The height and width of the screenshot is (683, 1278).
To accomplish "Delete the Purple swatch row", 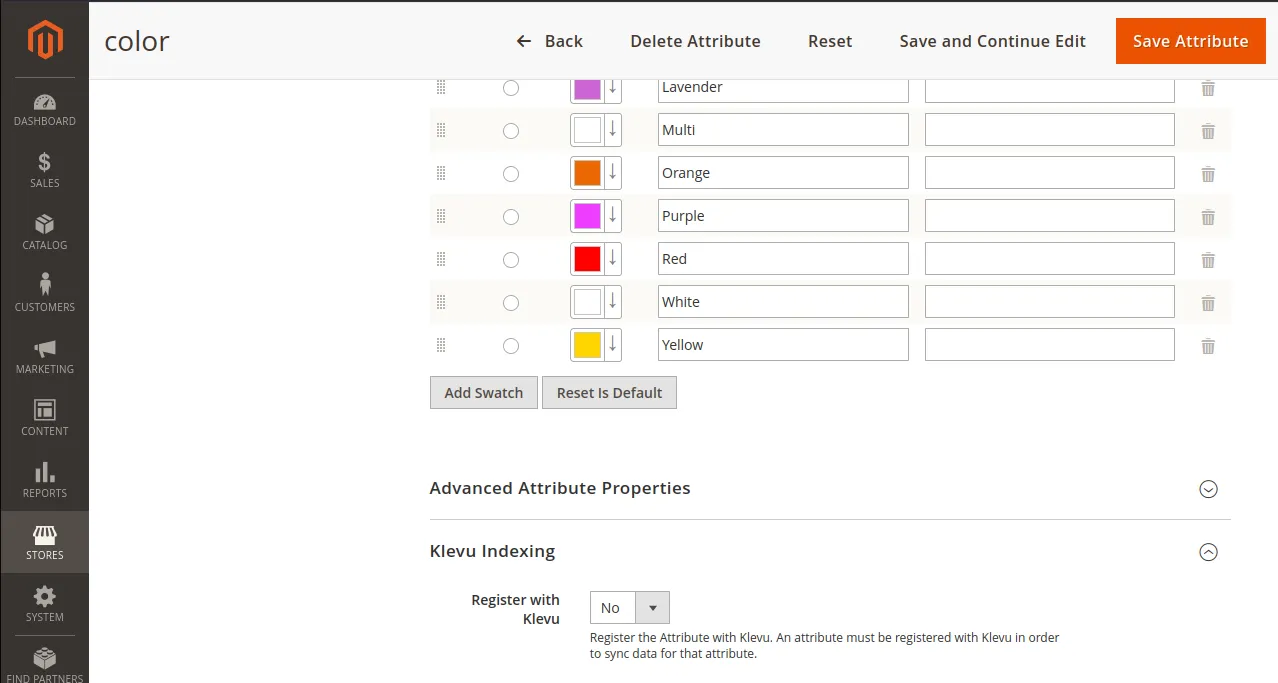I will coord(1208,217).
